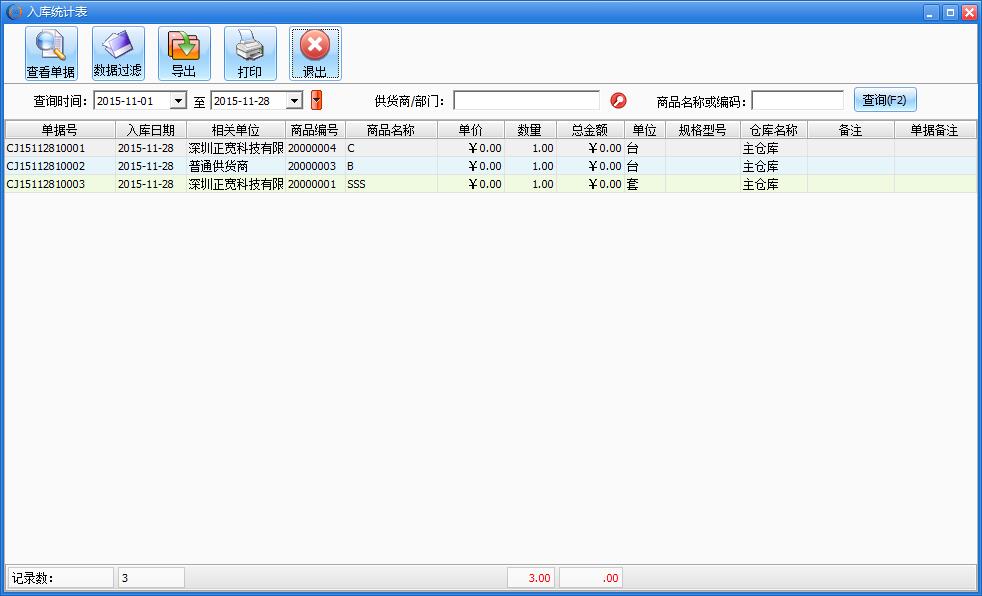Screen dimensions: 982x596
Task: Maximize the 入库统计表 window
Action: point(950,13)
